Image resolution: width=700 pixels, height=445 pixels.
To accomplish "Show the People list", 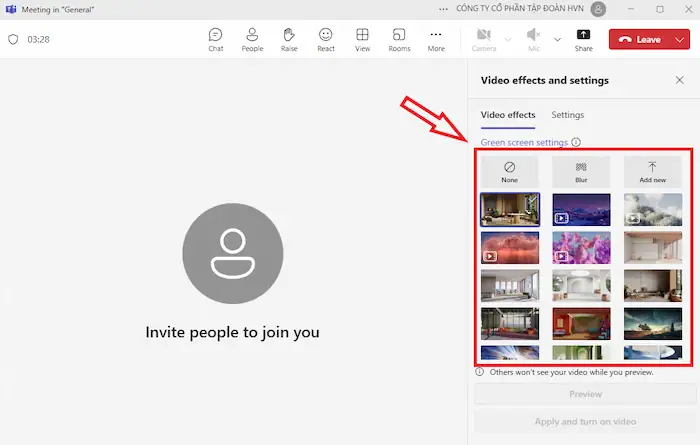I will (x=252, y=39).
